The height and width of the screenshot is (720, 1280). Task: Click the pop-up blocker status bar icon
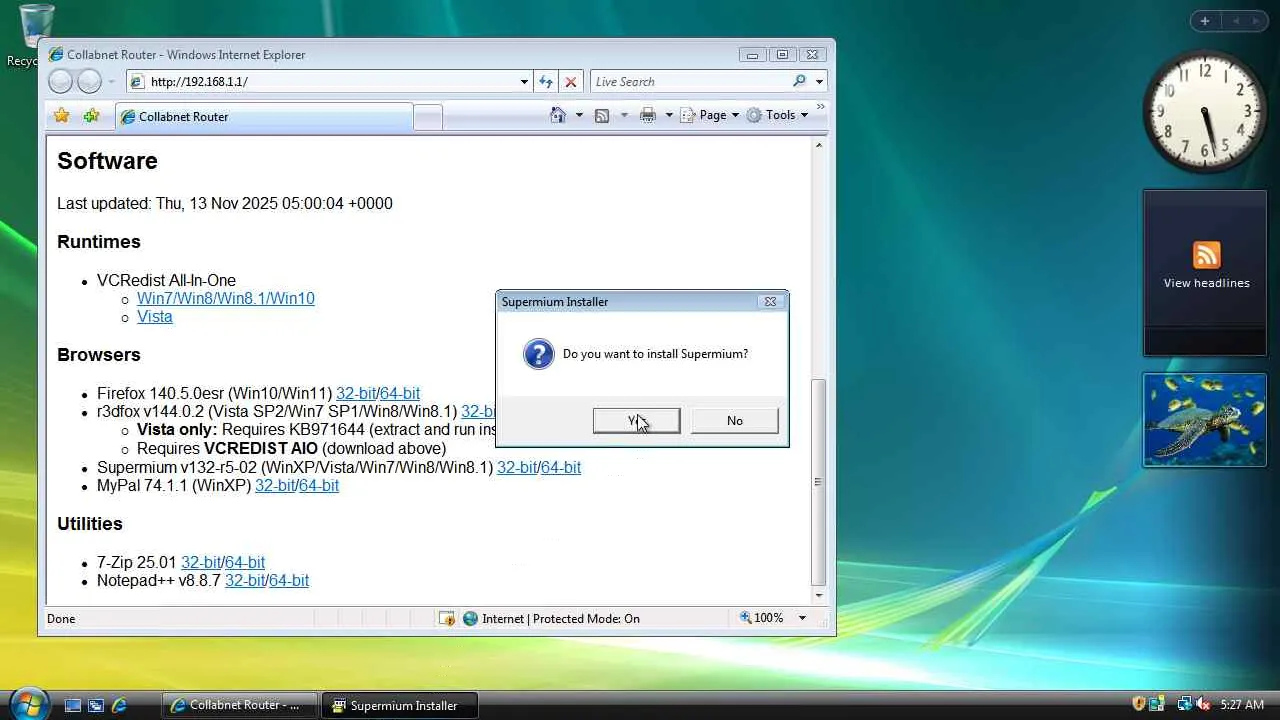pos(447,619)
